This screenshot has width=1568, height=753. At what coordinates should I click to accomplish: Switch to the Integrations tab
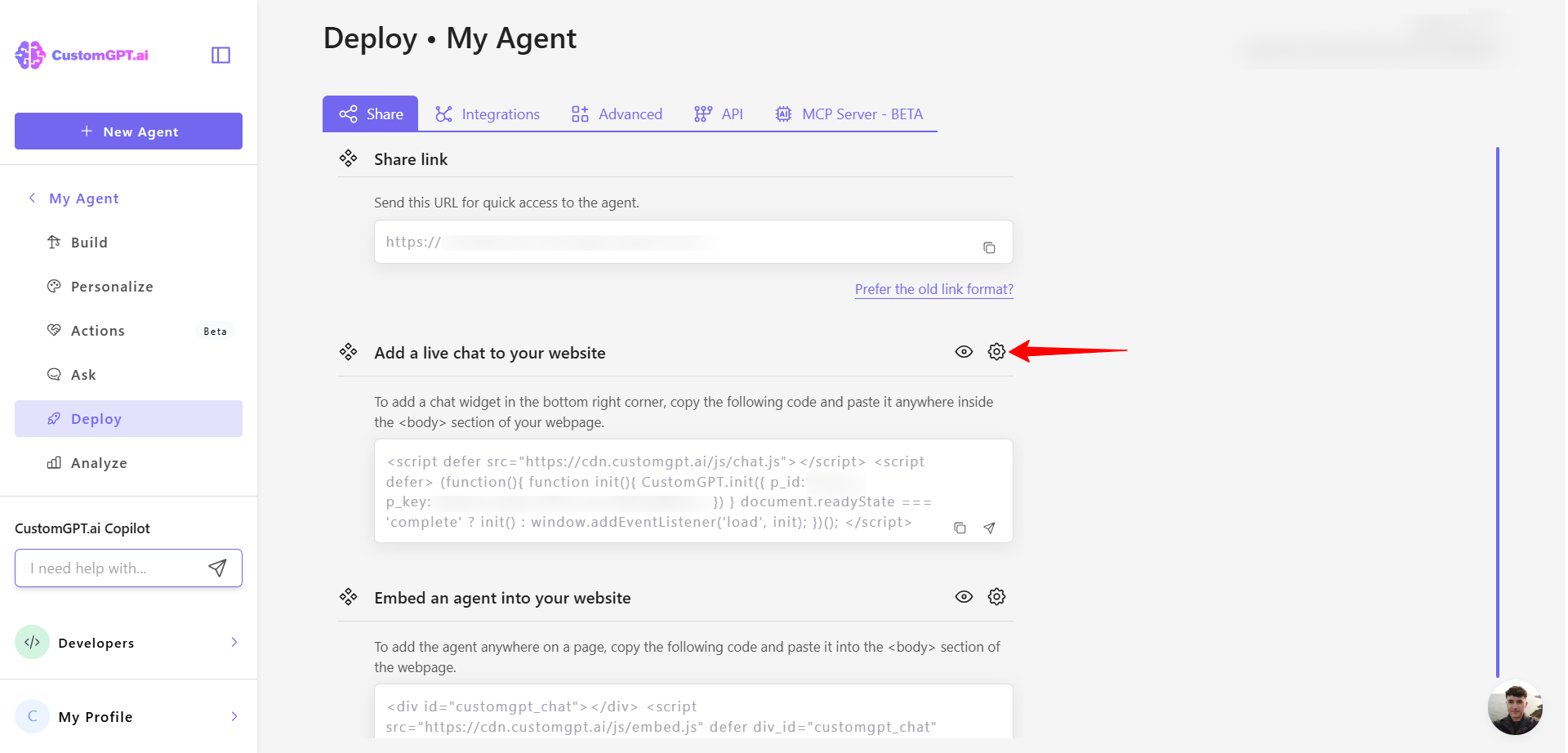click(x=488, y=114)
